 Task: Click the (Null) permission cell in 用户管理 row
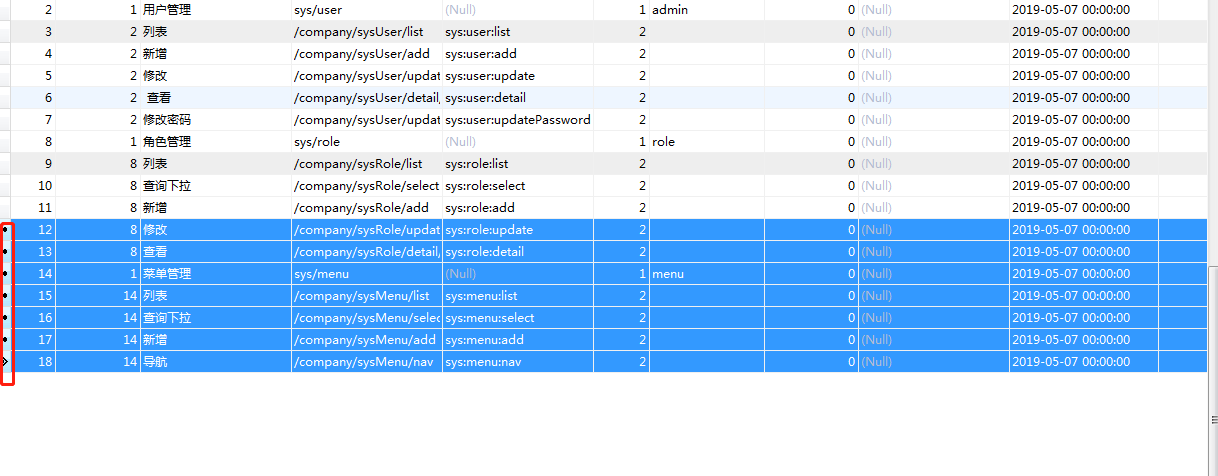[x=517, y=10]
